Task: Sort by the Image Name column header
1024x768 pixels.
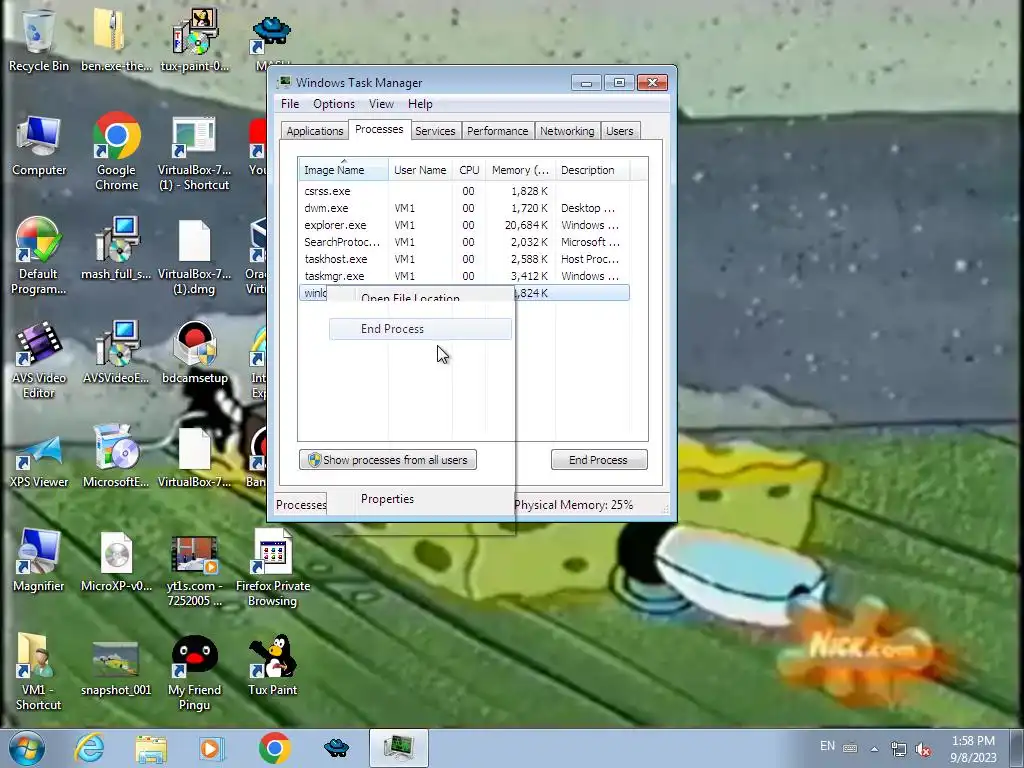Action: pos(344,170)
